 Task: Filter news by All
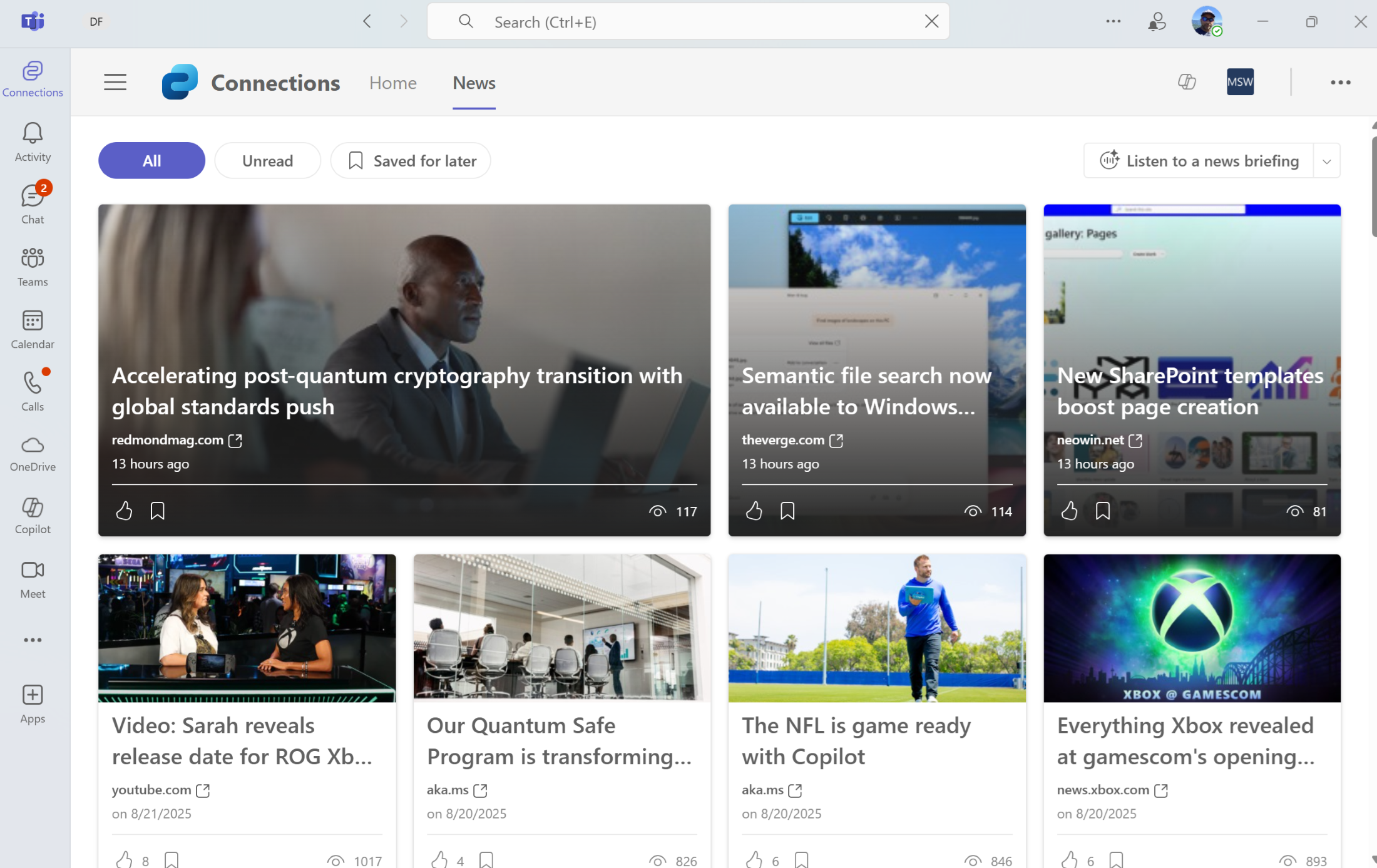(151, 161)
